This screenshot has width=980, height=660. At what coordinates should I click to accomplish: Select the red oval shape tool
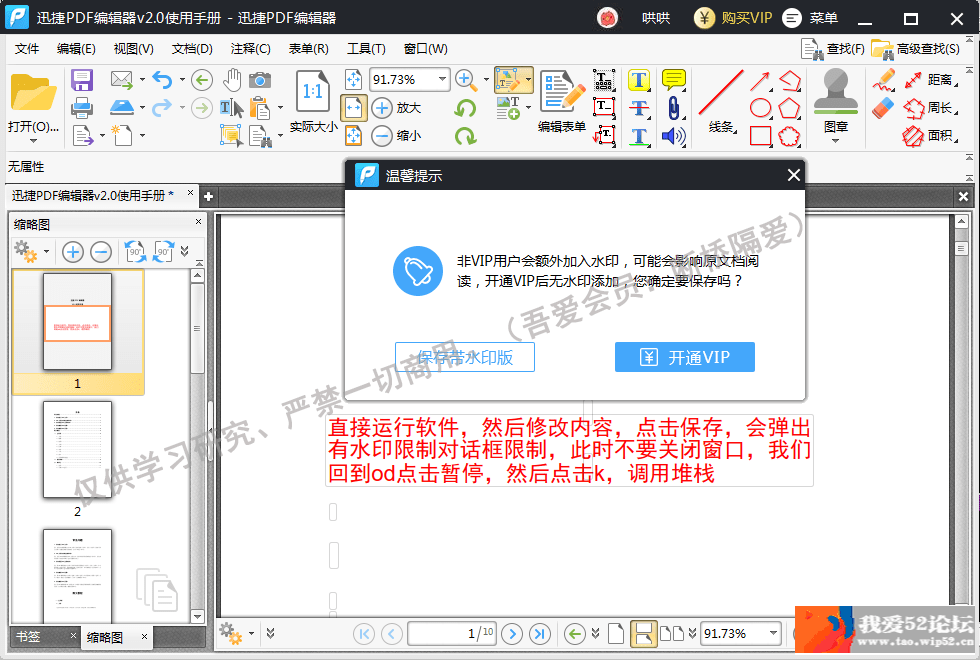760,108
